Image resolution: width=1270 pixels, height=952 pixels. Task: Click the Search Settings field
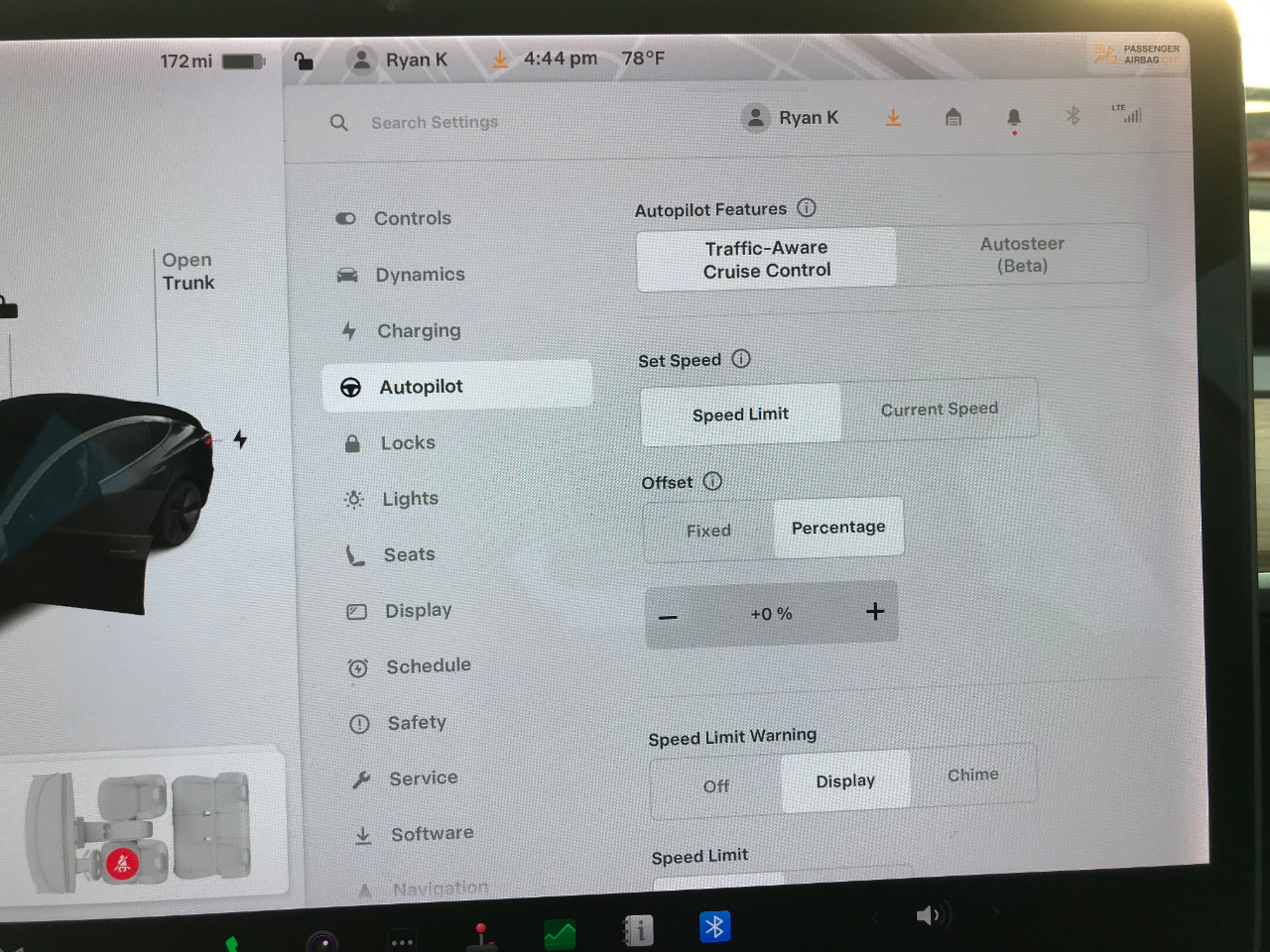click(435, 122)
